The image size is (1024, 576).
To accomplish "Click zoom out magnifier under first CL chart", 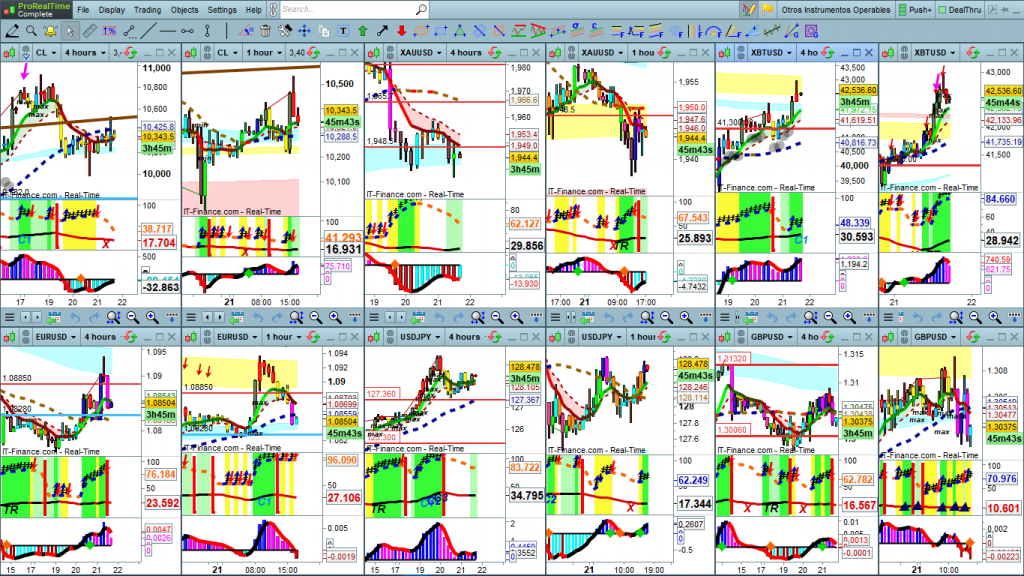I will 130,317.
